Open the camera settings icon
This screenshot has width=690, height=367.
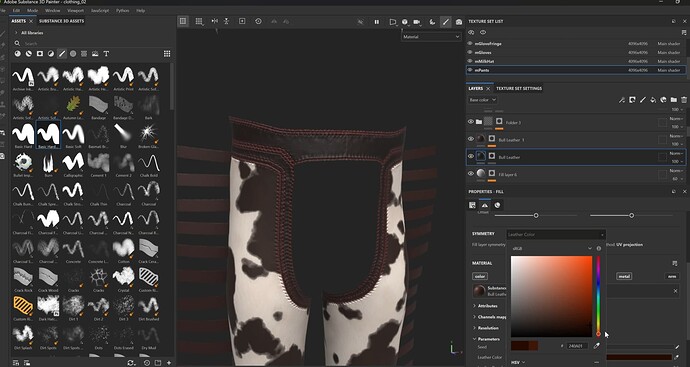417,22
